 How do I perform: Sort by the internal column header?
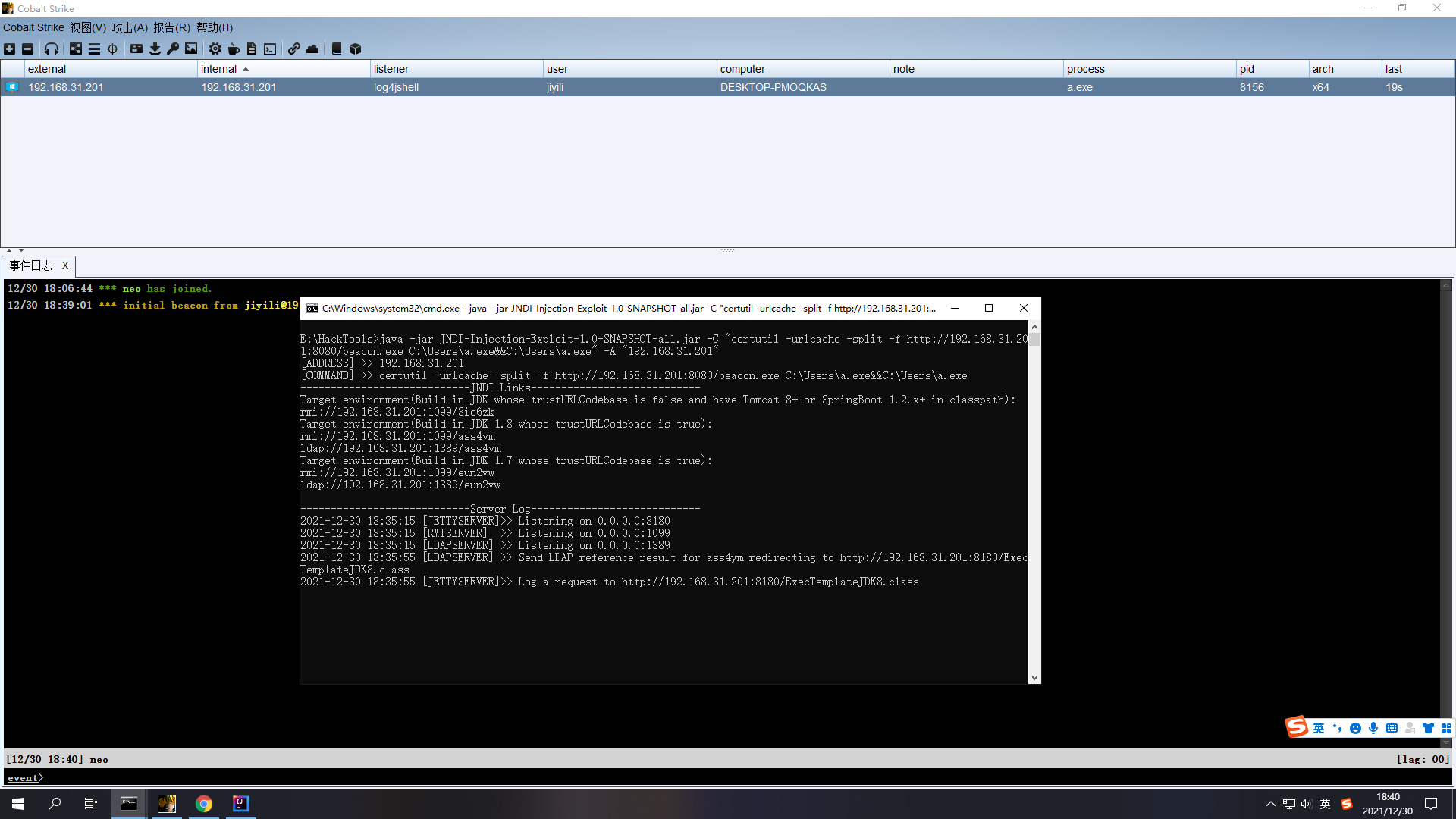tap(219, 69)
